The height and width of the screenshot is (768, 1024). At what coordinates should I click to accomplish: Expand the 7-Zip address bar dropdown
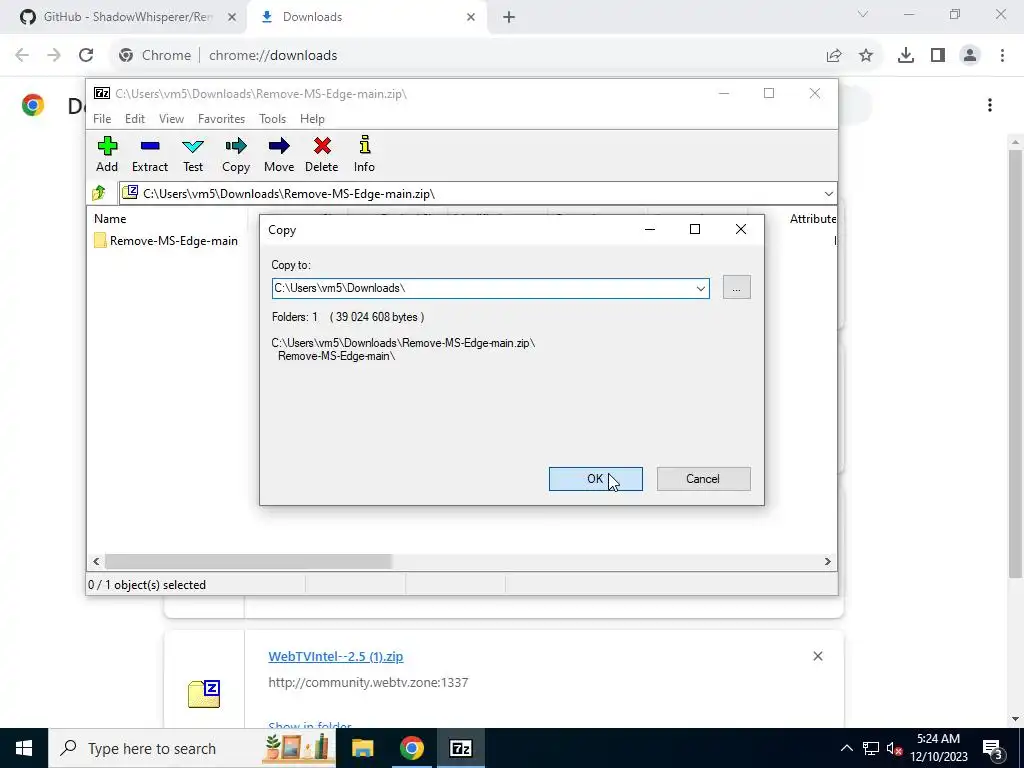coord(829,194)
